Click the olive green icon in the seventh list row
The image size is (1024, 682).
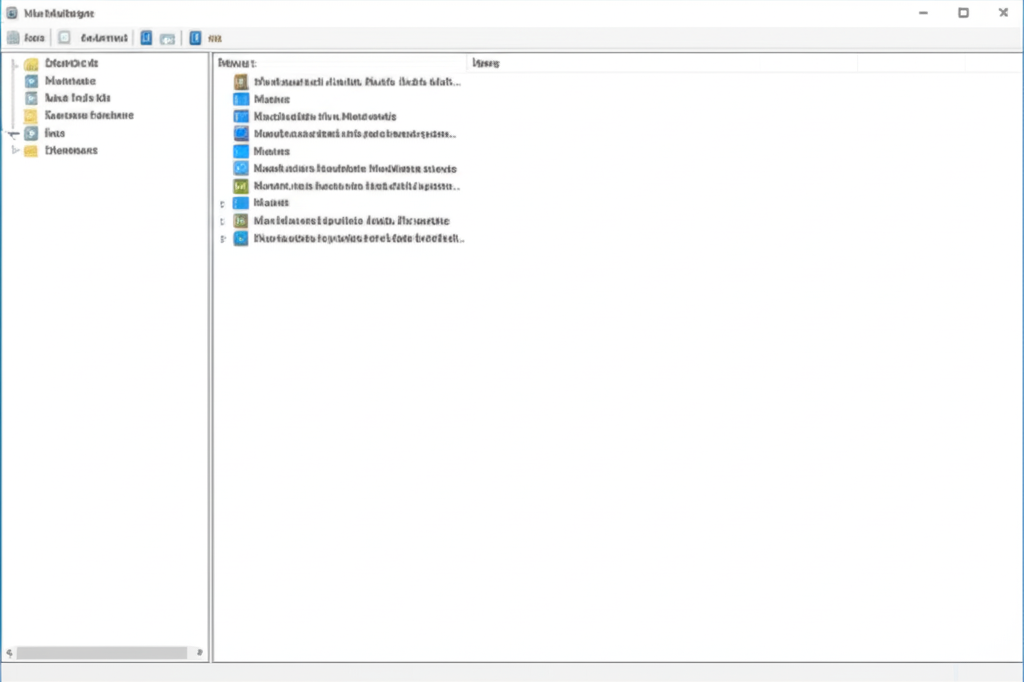(x=241, y=186)
